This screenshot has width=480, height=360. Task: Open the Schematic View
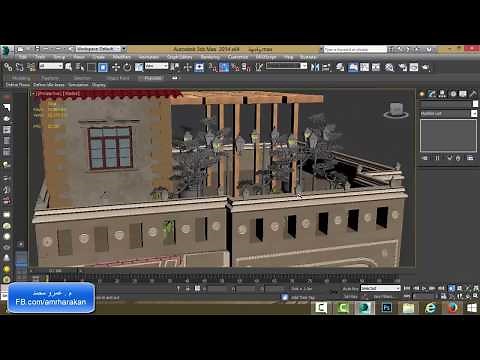[x=376, y=67]
